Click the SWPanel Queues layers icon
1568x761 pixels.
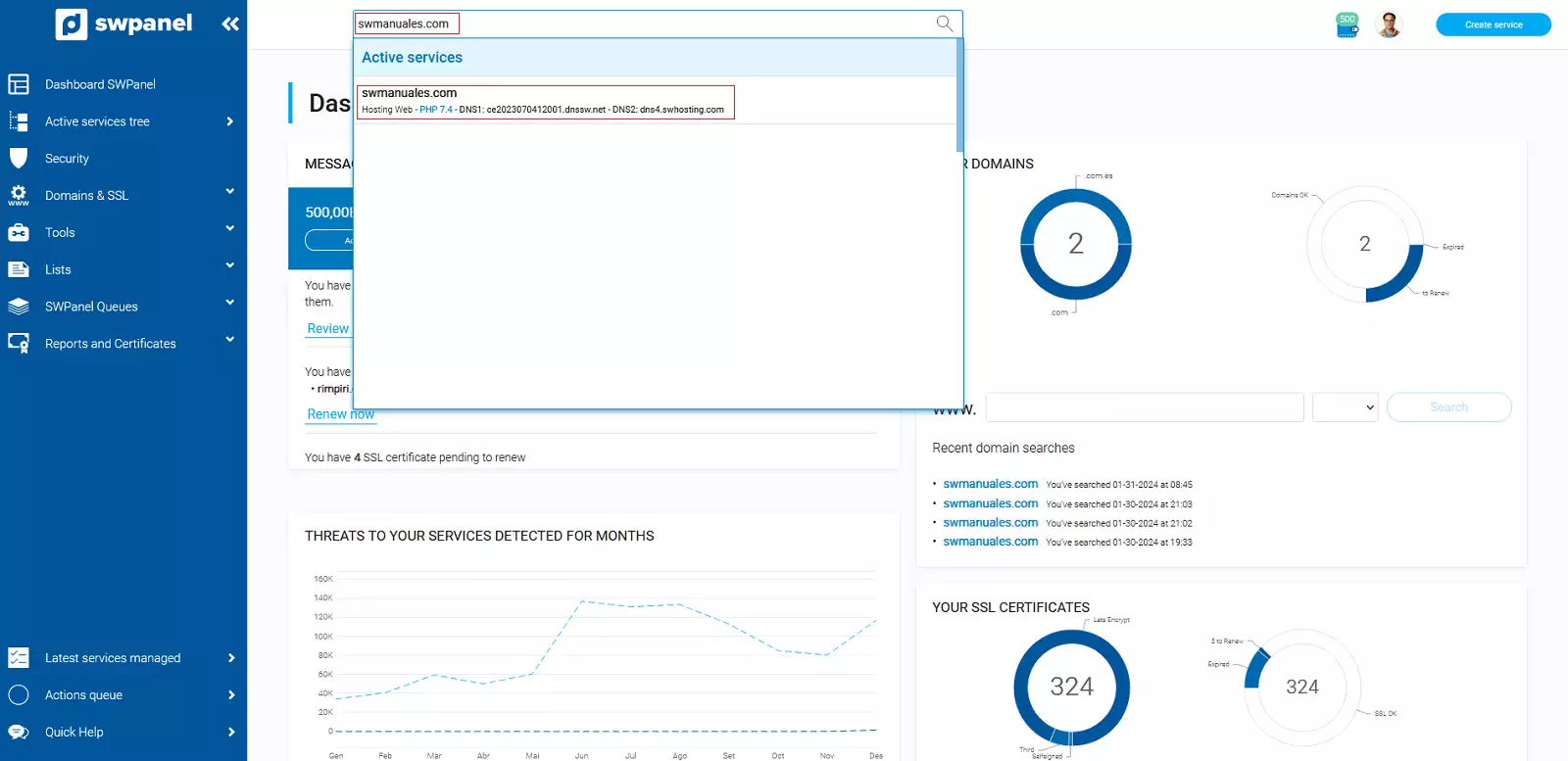[x=19, y=307]
